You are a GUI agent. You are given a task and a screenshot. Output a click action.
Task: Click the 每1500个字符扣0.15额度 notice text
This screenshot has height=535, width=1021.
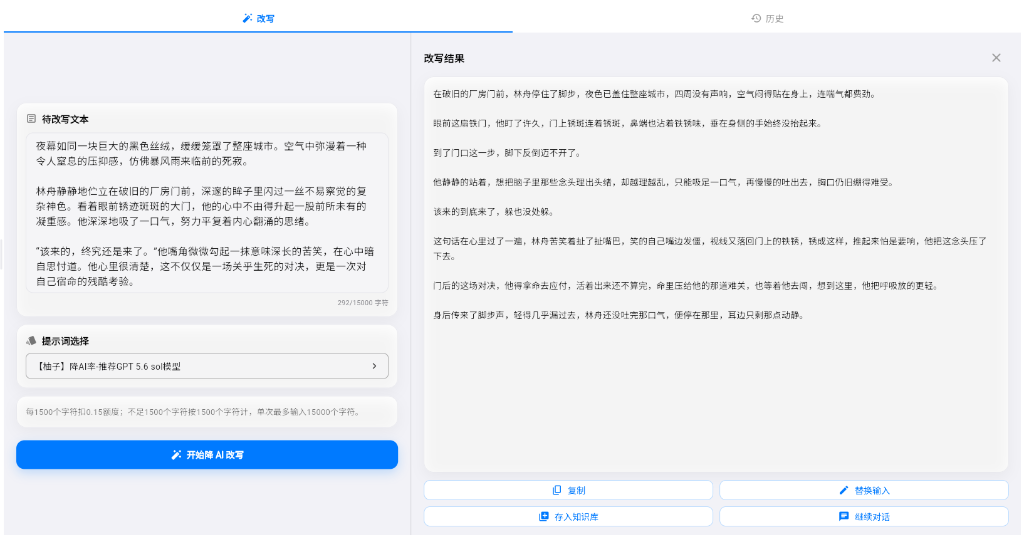point(193,412)
